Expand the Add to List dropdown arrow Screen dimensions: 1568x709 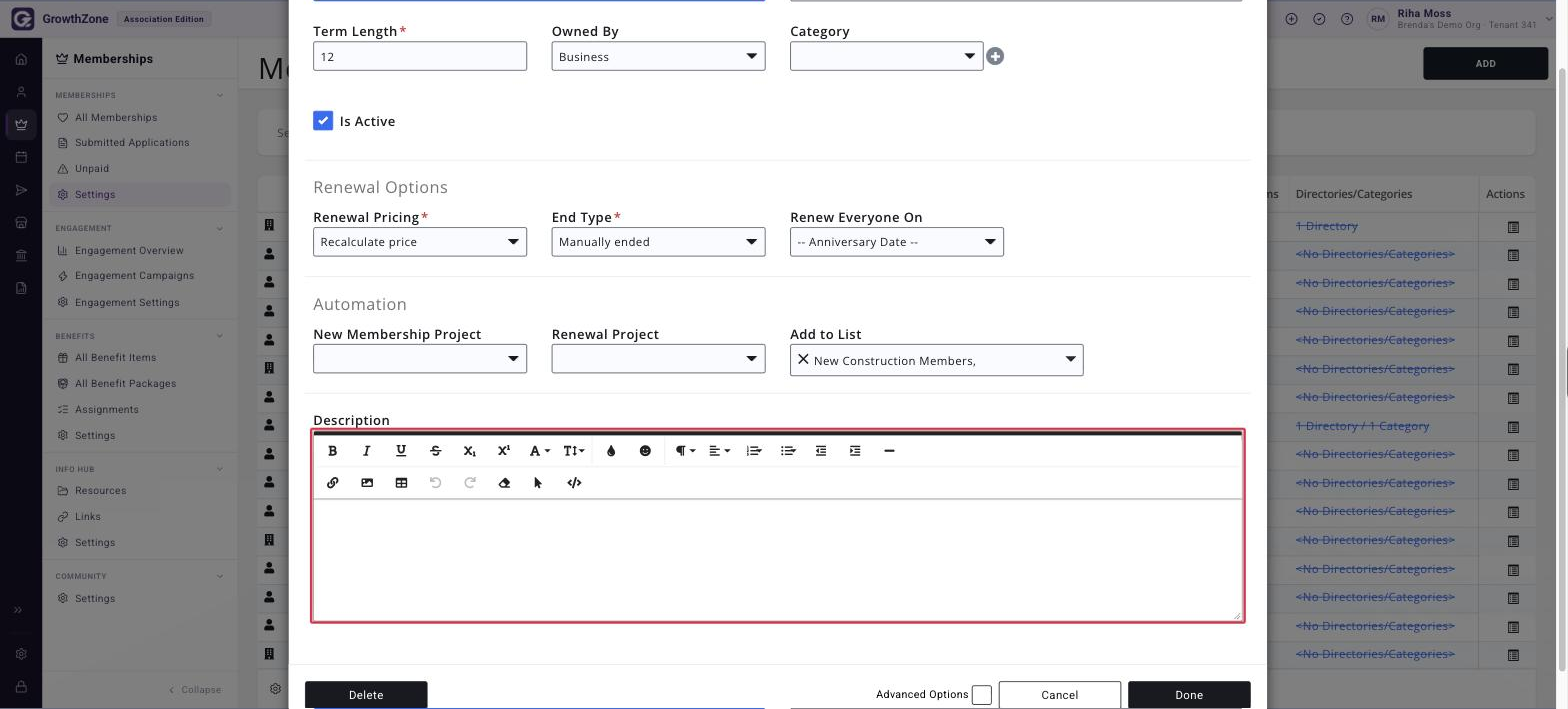tap(1070, 360)
